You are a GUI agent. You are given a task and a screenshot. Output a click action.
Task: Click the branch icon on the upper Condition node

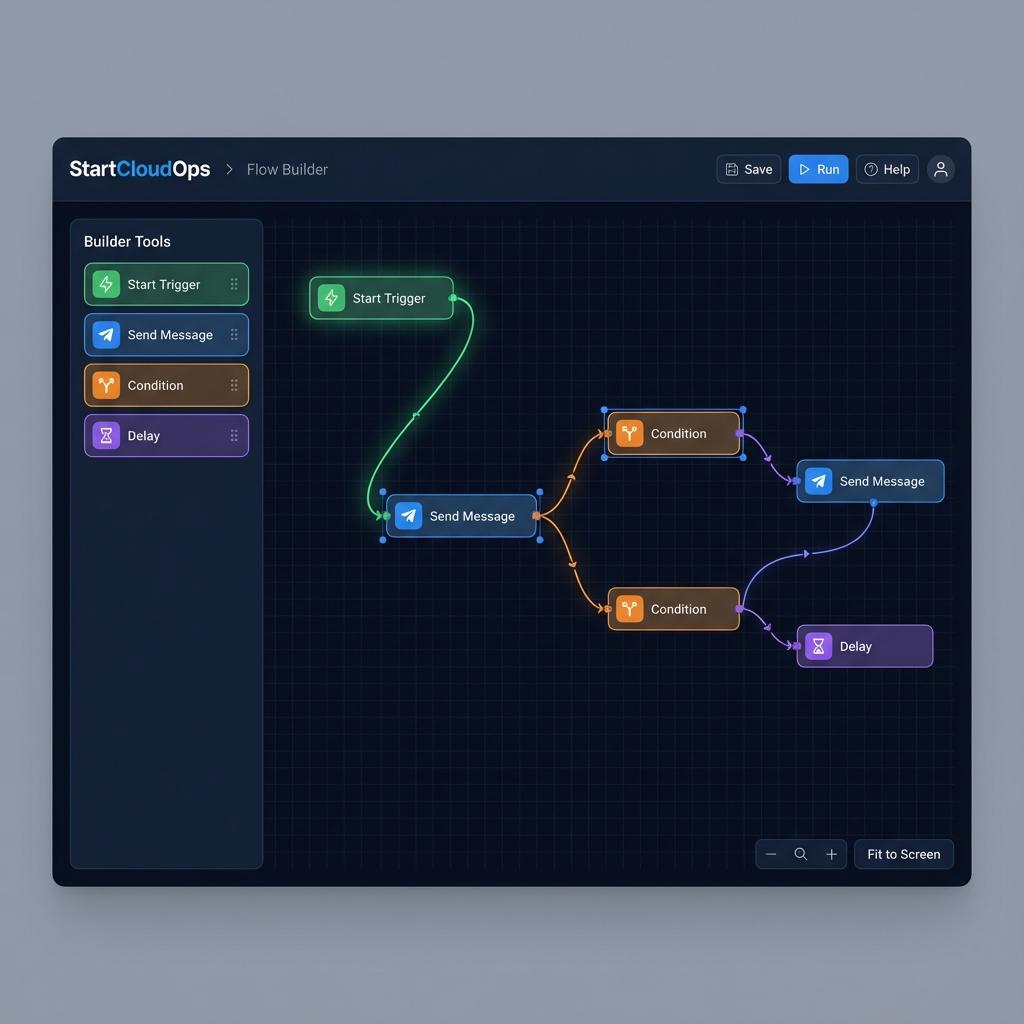coord(629,433)
